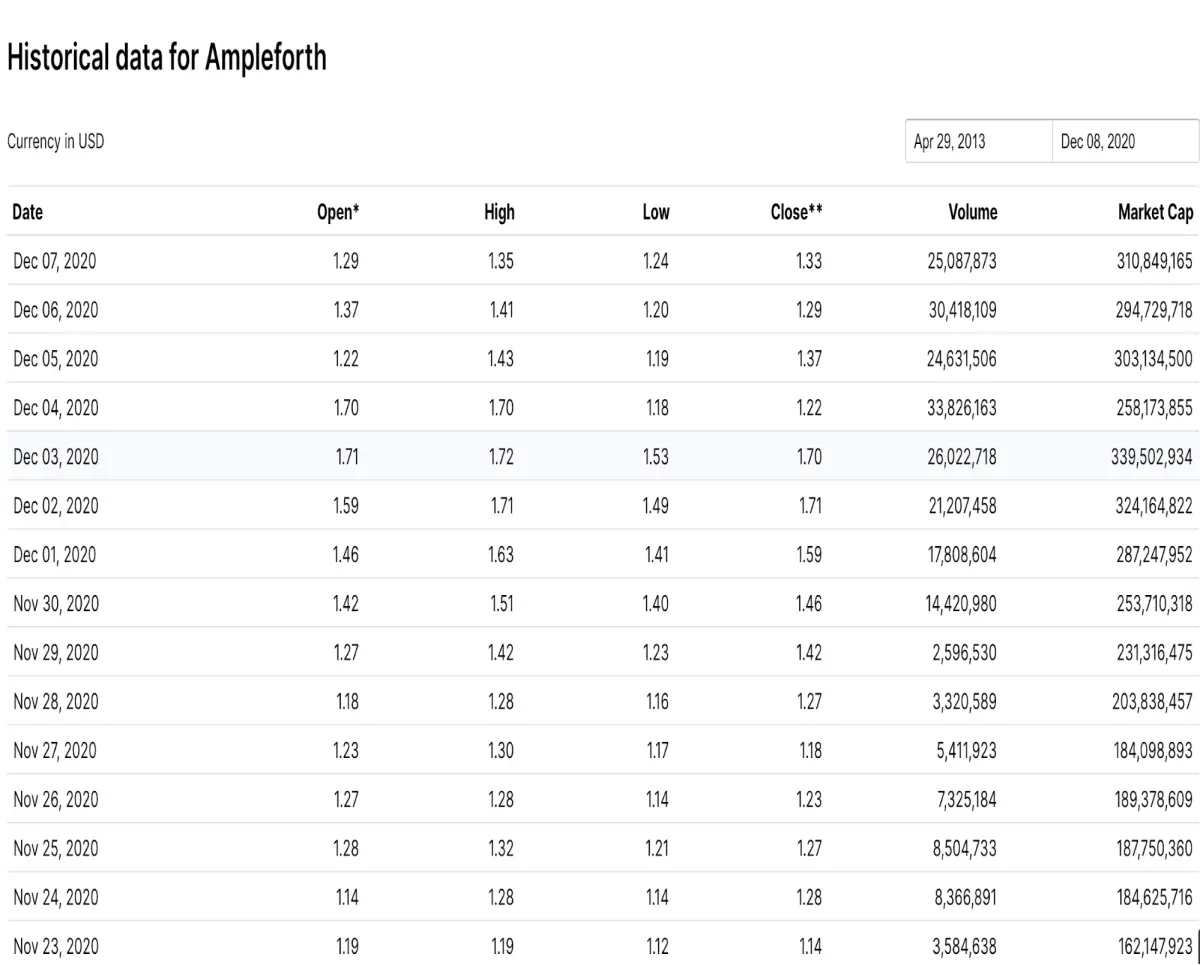Select the Nov 23, 2020 date cell

point(56,947)
